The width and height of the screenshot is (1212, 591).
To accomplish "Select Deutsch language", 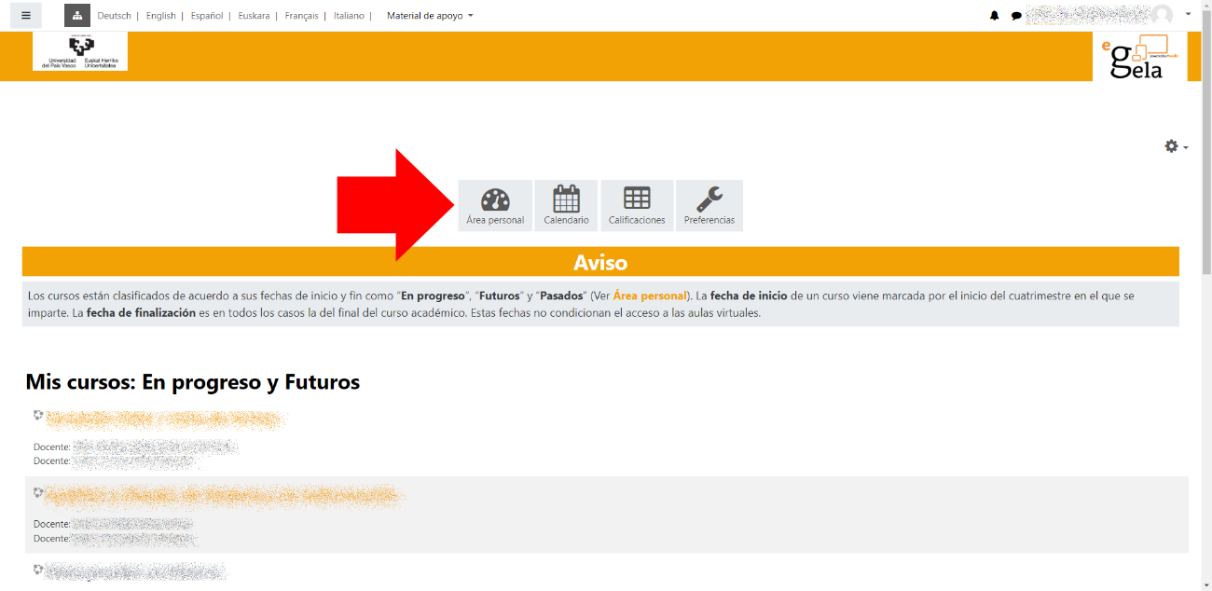I will tap(114, 16).
